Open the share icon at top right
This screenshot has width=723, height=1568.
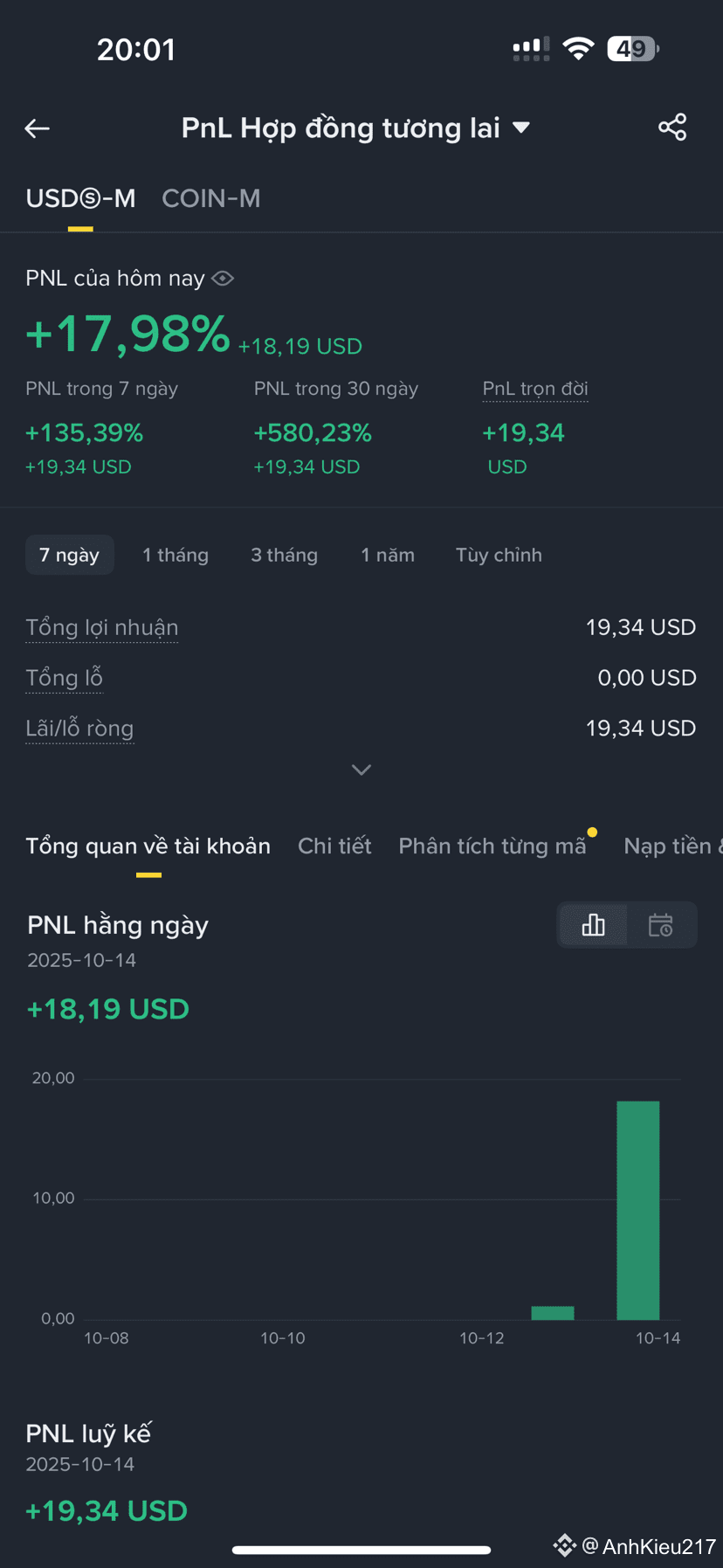pyautogui.click(x=672, y=128)
